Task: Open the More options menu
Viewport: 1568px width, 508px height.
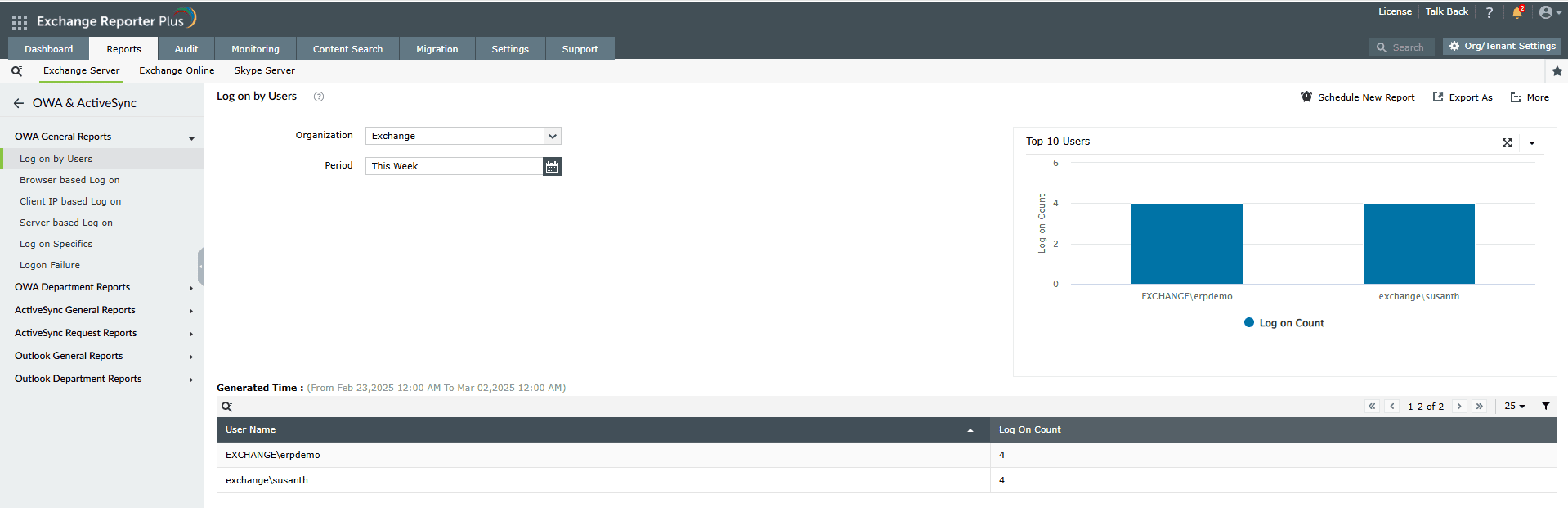Action: point(1530,97)
